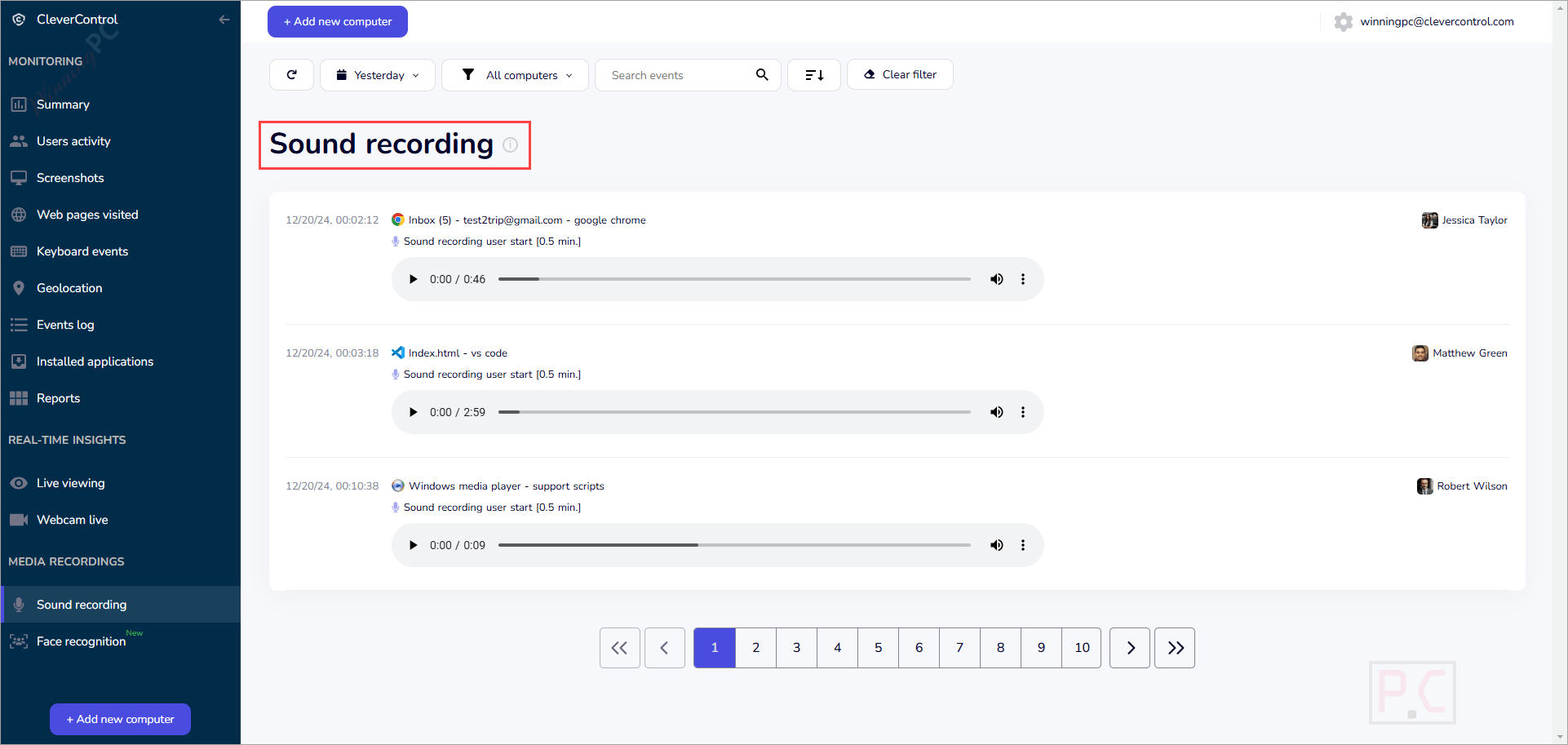Play Matthew Green's 2:59 recording
The height and width of the screenshot is (745, 1568).
(x=413, y=412)
